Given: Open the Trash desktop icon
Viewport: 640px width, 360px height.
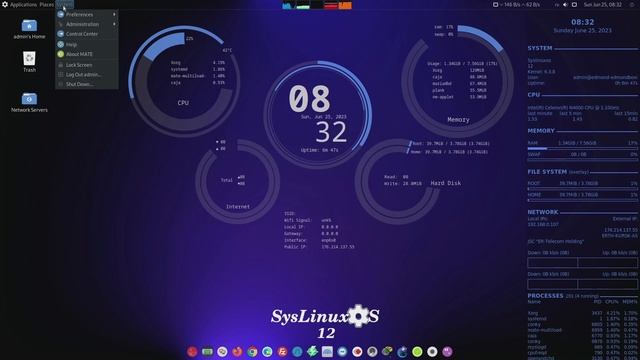Looking at the screenshot, I should [x=29, y=62].
